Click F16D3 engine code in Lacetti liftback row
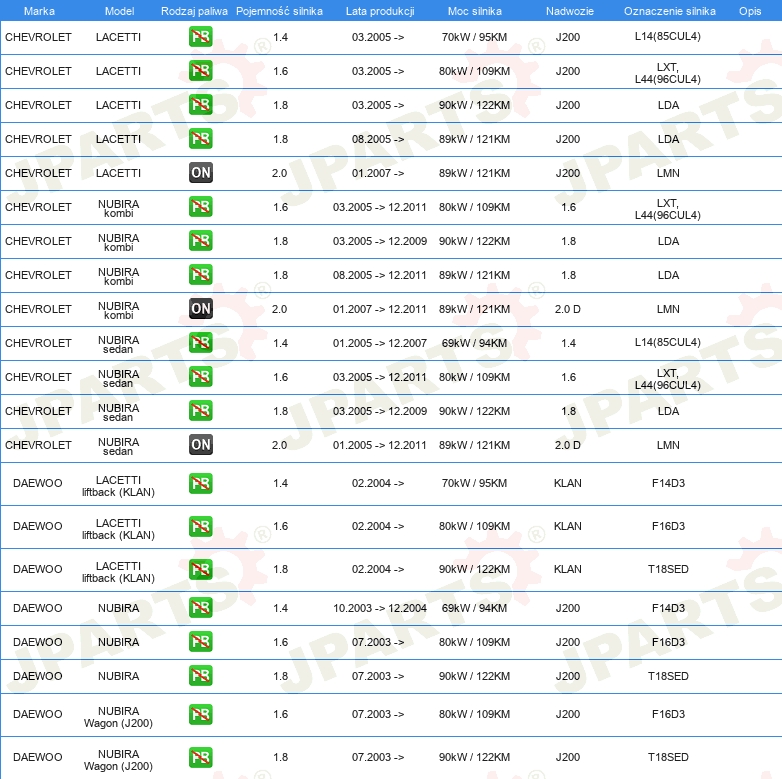 (668, 526)
